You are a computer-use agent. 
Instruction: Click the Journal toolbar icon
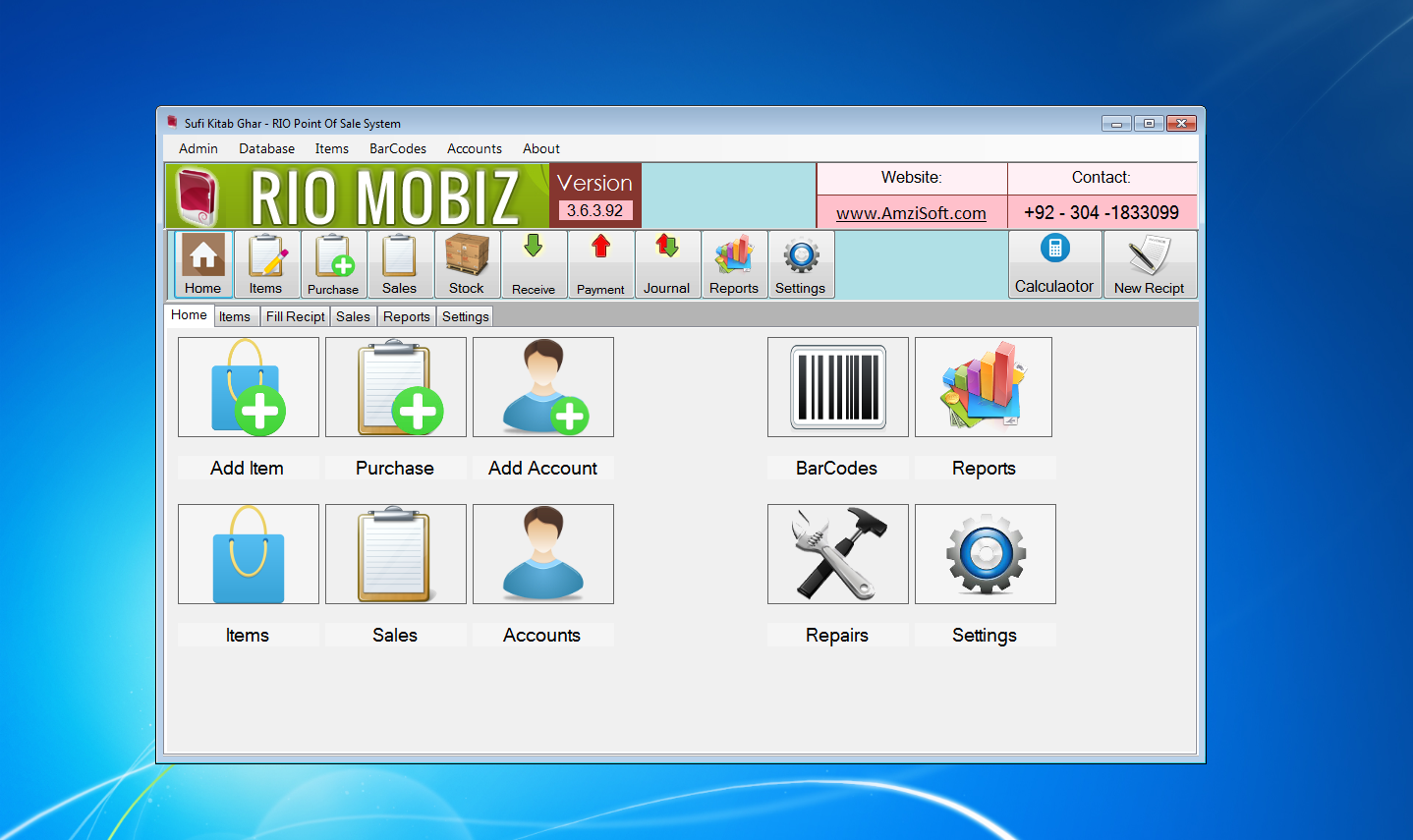[x=667, y=263]
